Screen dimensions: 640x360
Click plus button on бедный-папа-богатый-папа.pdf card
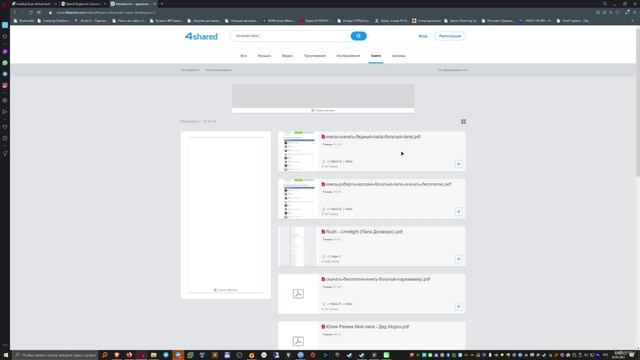[x=458, y=164]
